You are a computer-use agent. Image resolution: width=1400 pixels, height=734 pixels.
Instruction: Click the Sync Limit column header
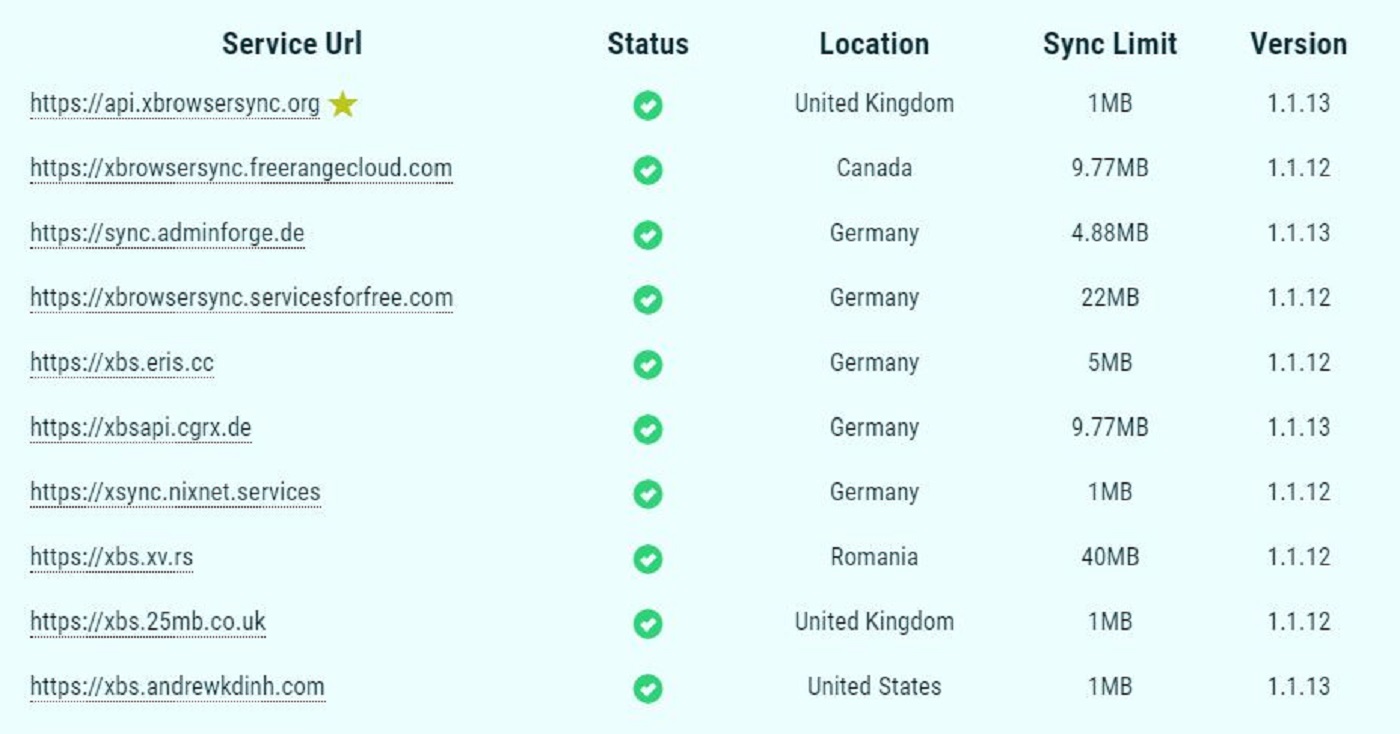1110,44
